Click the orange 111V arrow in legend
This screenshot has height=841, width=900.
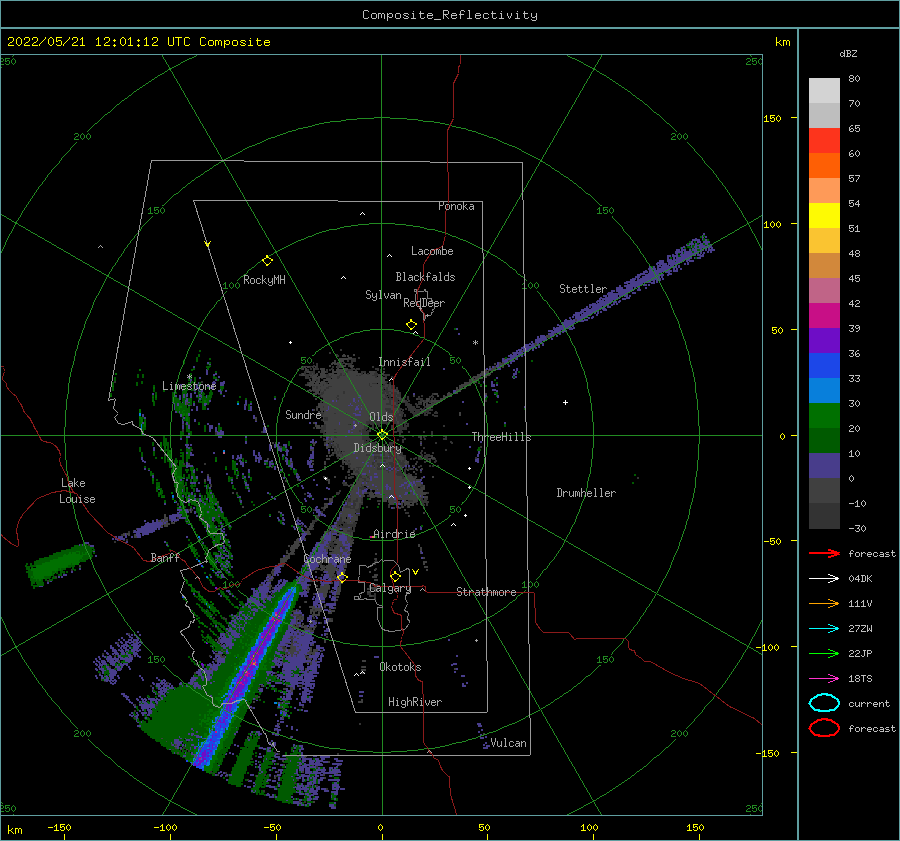(824, 603)
